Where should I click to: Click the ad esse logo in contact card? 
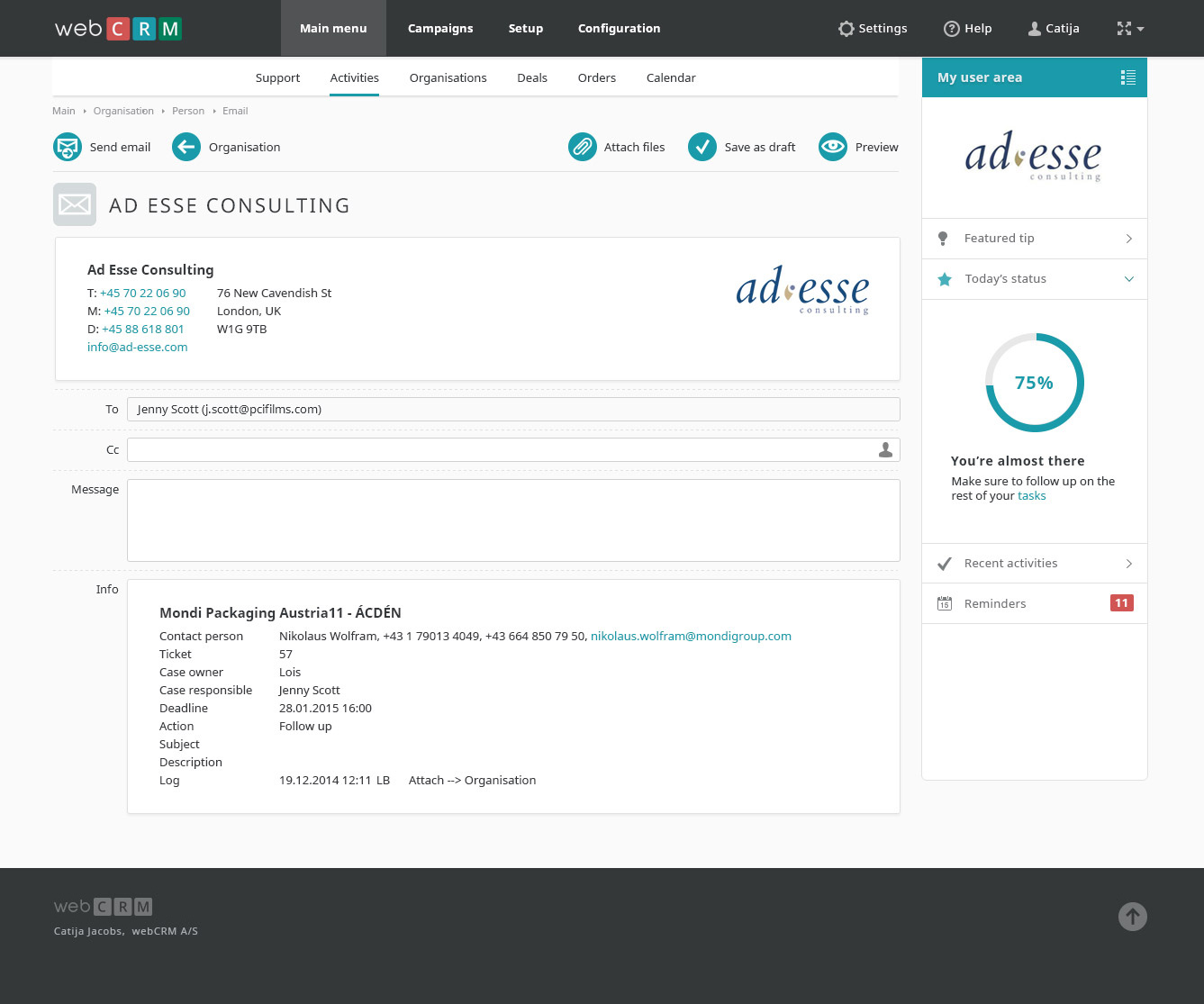pyautogui.click(x=802, y=290)
